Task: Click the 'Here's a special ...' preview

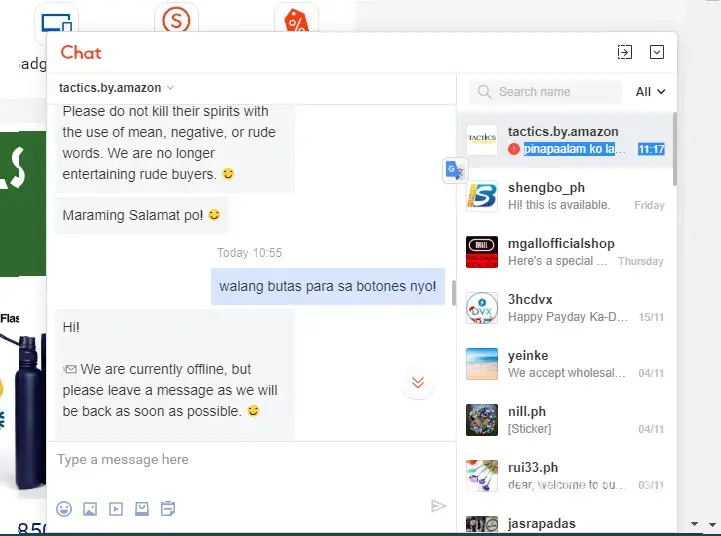Action: pyautogui.click(x=557, y=261)
